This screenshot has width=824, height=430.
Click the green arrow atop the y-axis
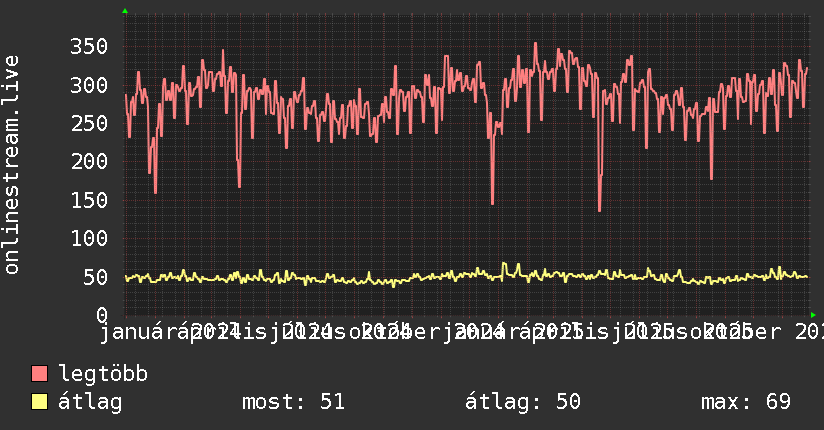click(125, 11)
